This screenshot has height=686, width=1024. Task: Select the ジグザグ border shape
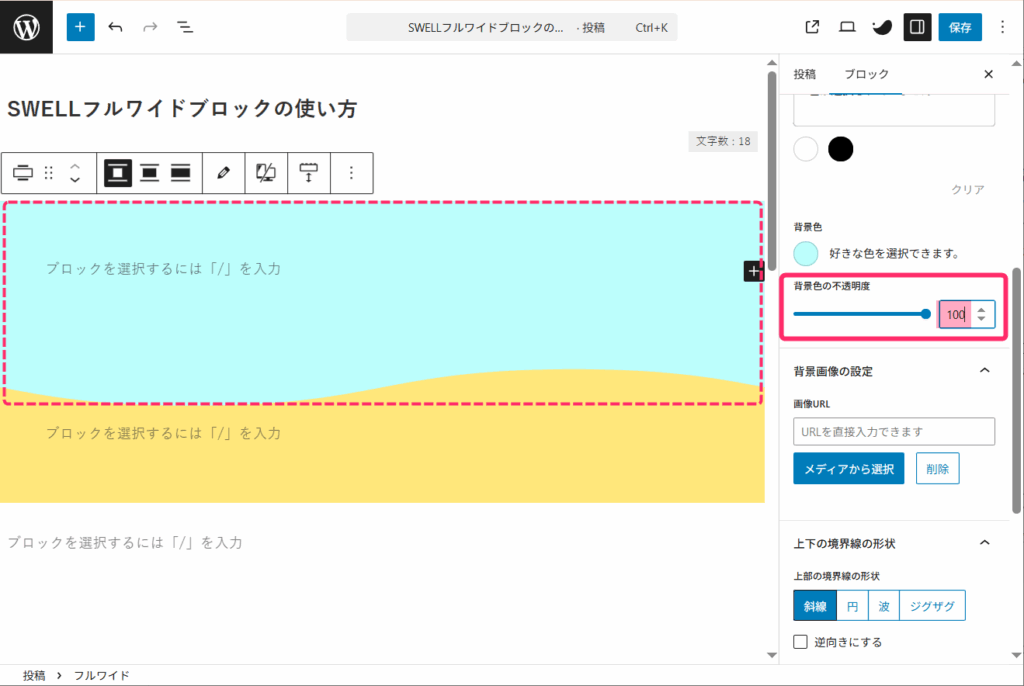pos(932,606)
